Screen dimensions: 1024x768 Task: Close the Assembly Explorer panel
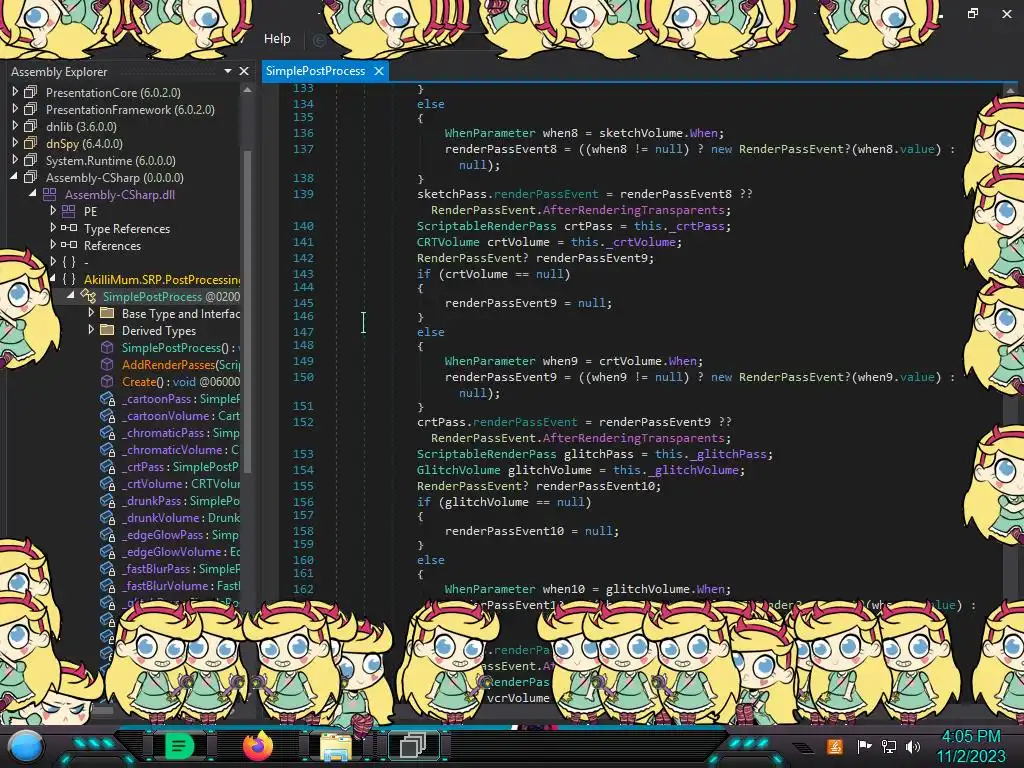244,71
